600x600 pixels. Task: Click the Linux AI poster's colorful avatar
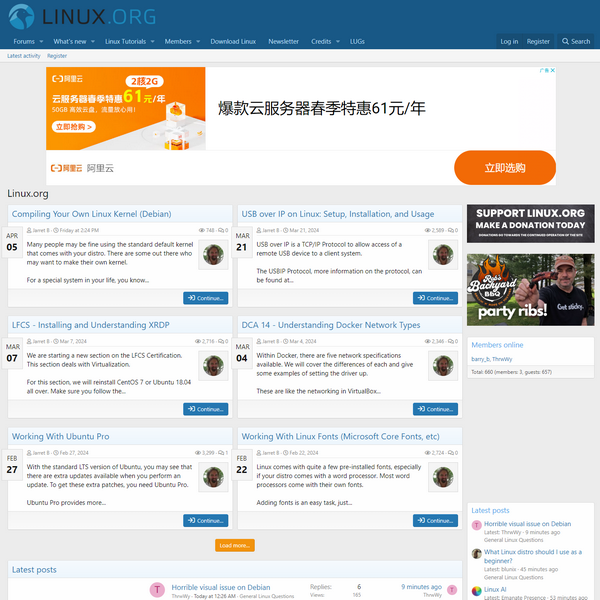[x=476, y=590]
